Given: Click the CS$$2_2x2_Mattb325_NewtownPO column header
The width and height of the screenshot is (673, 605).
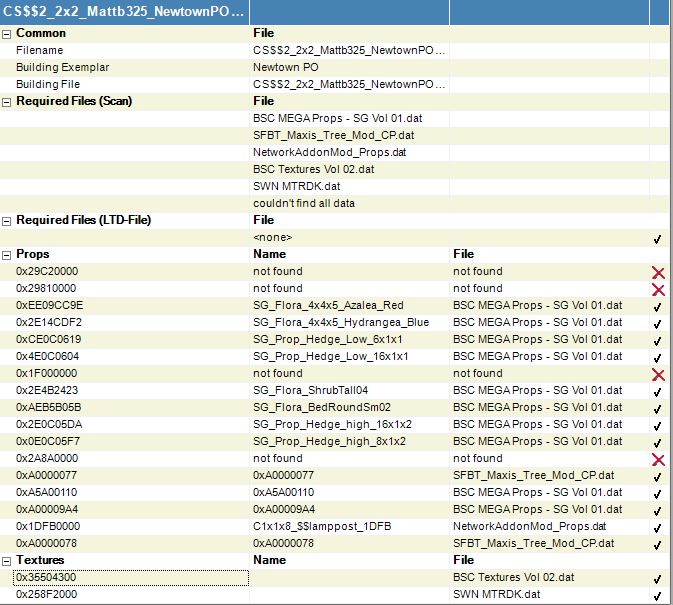Looking at the screenshot, I should [x=124, y=11].
